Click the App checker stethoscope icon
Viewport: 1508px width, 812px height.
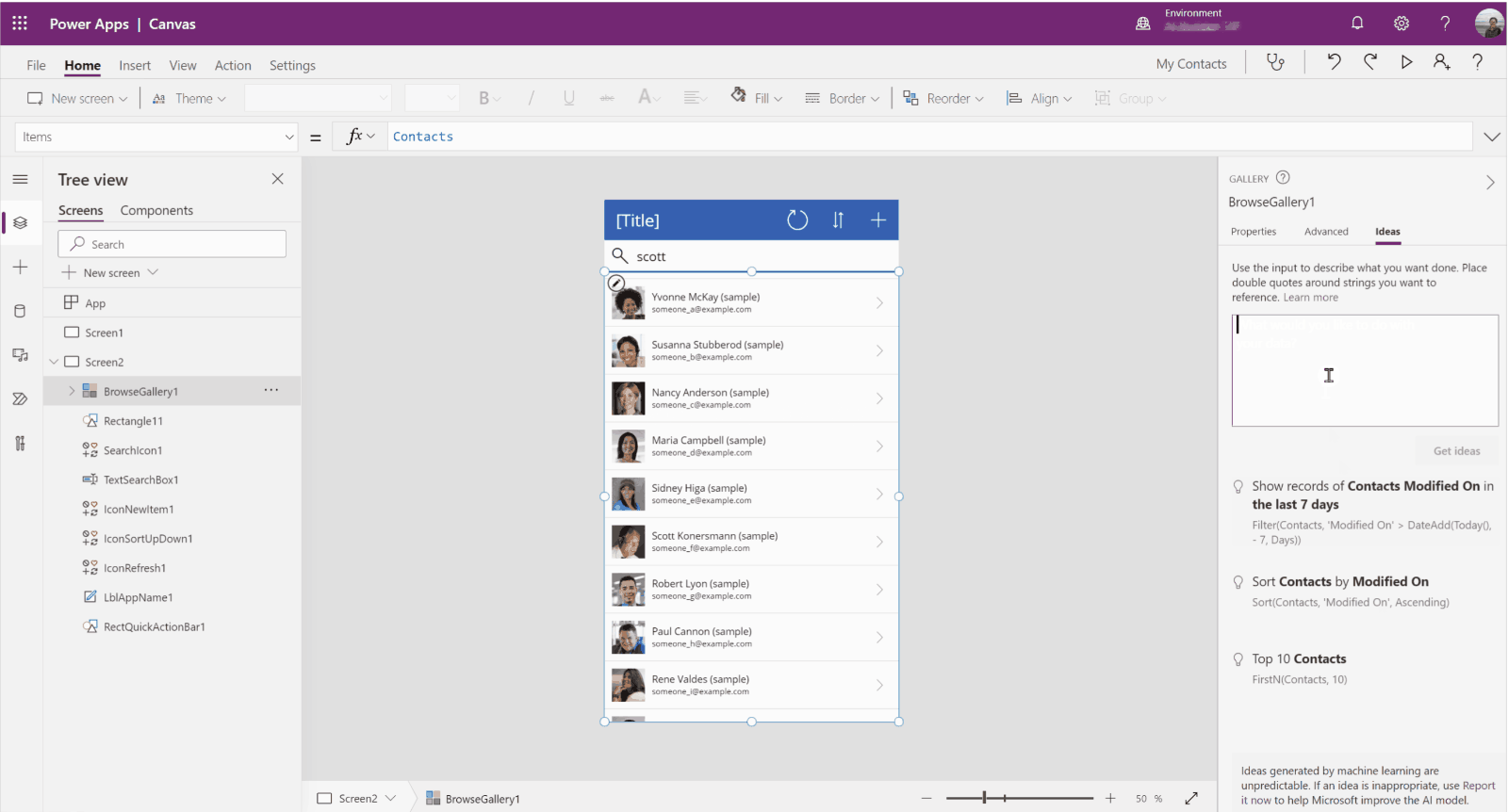[1275, 62]
